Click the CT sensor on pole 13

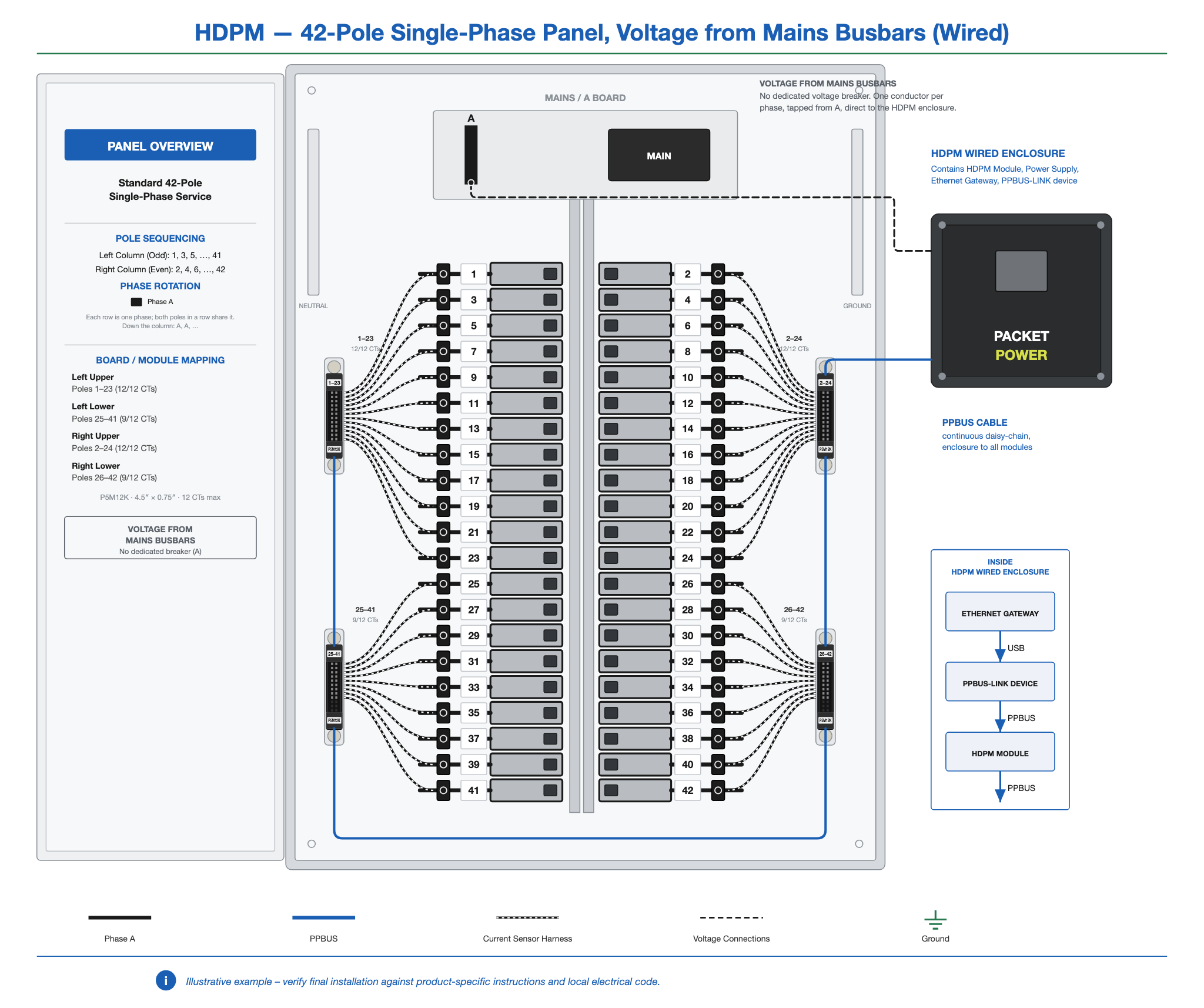click(443, 429)
